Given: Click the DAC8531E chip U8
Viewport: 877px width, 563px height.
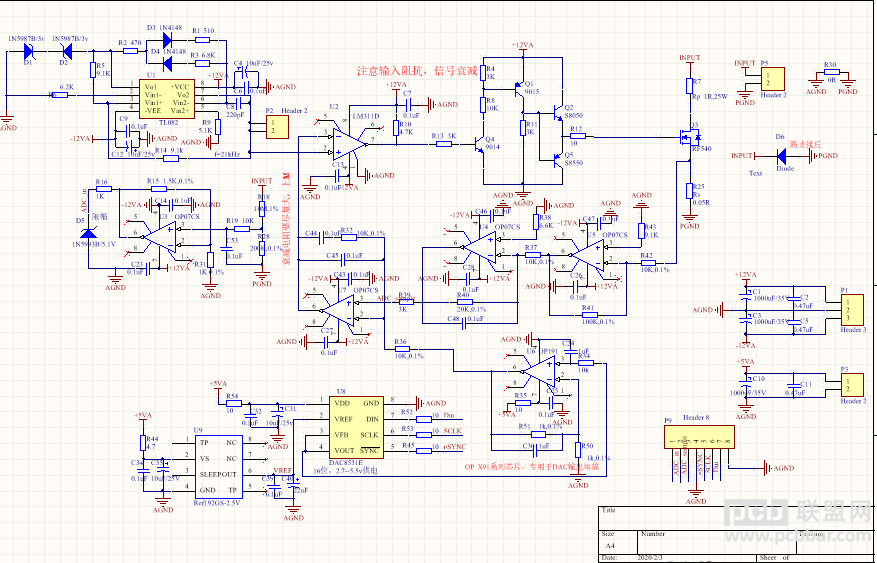Looking at the screenshot, I should click(356, 427).
